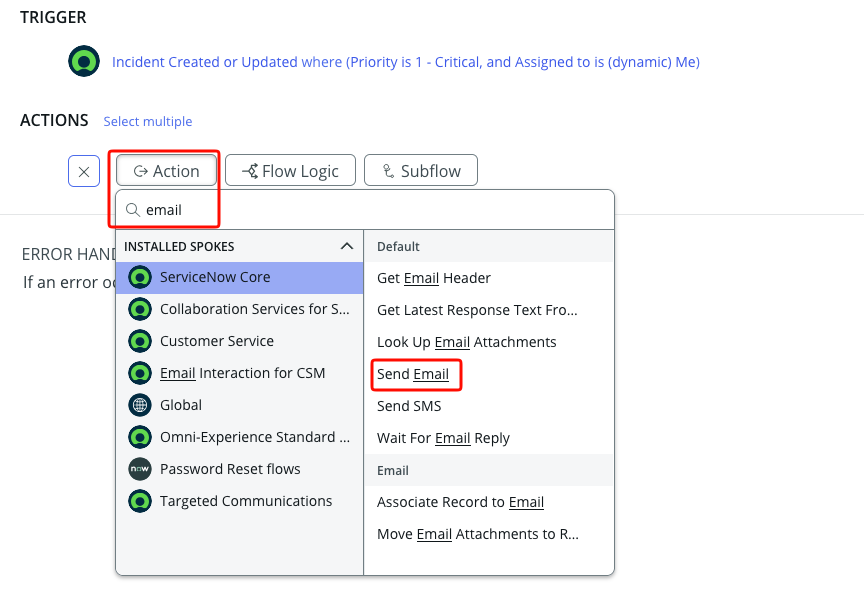Viewport: 864px width, 596px height.
Task: Click the email search input field
Action: click(370, 210)
